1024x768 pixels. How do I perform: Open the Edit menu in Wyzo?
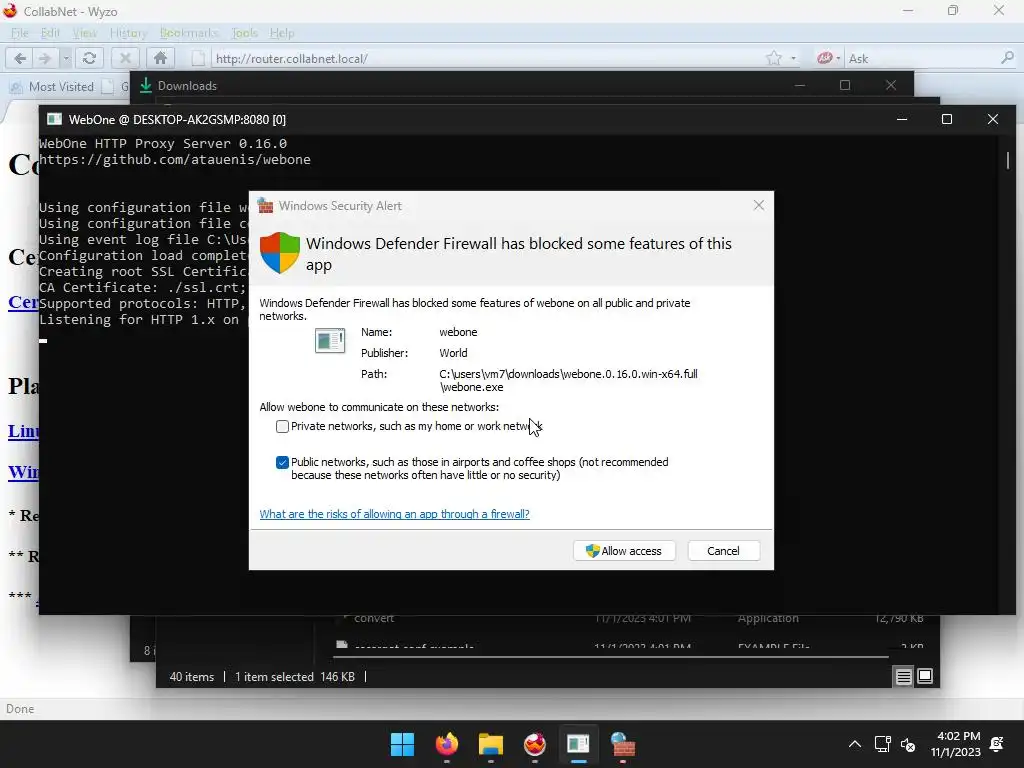50,33
